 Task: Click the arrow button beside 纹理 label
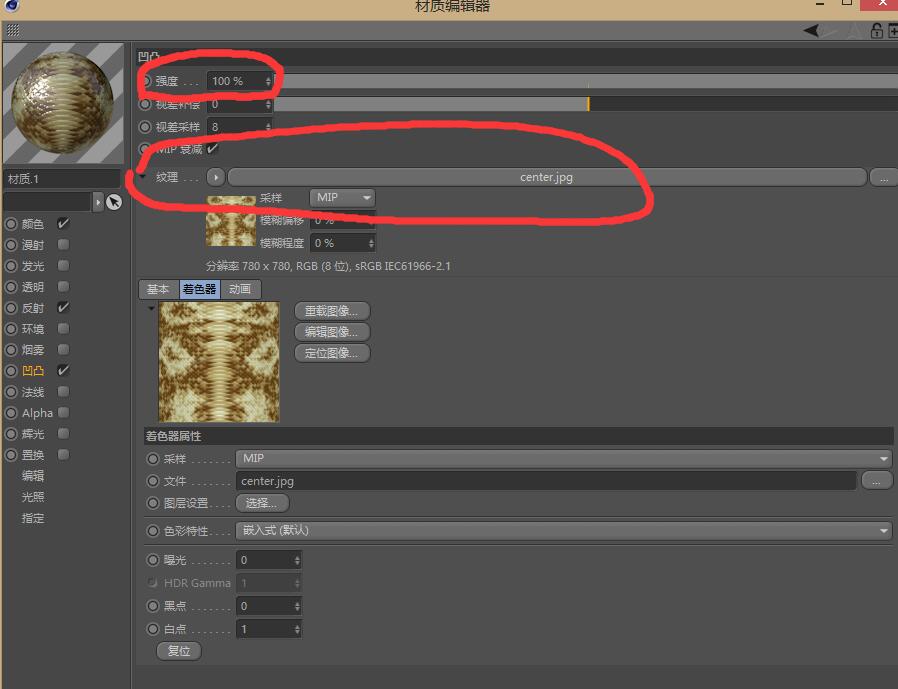[x=215, y=177]
